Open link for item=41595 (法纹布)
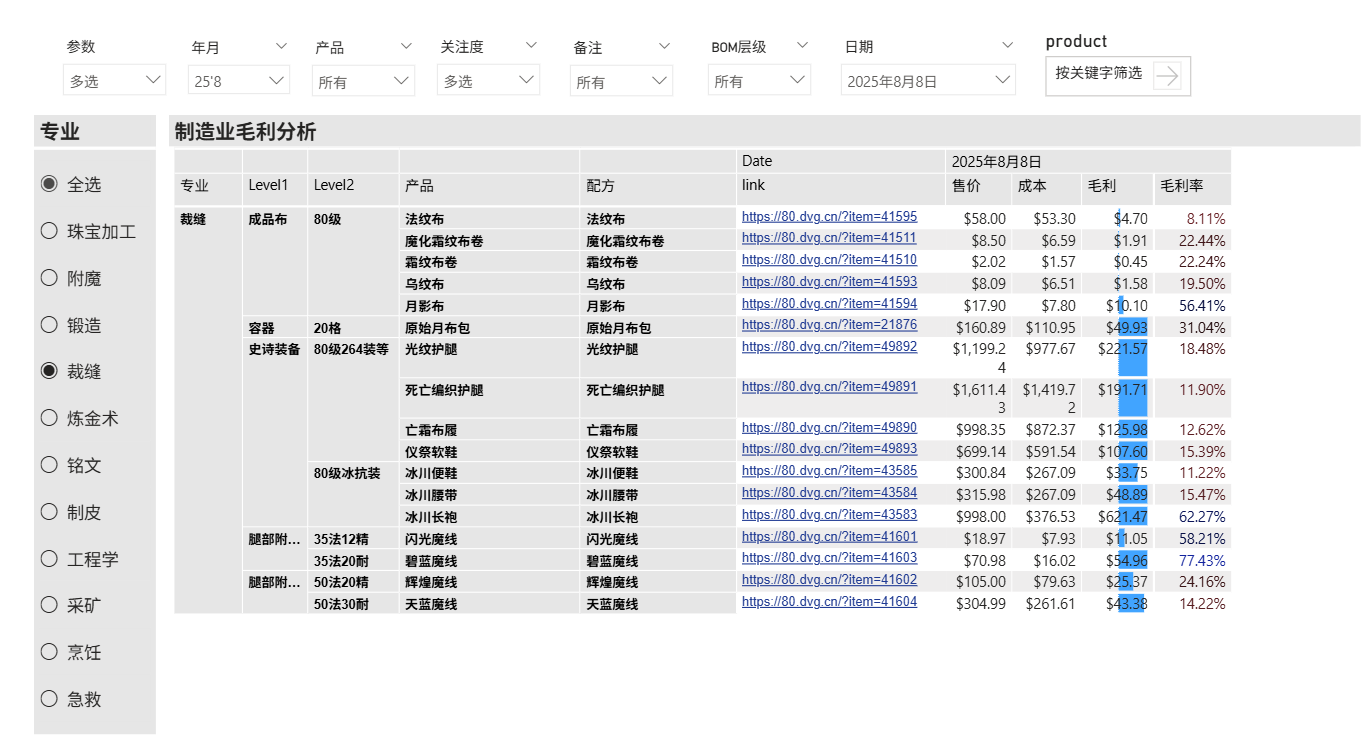 (829, 216)
